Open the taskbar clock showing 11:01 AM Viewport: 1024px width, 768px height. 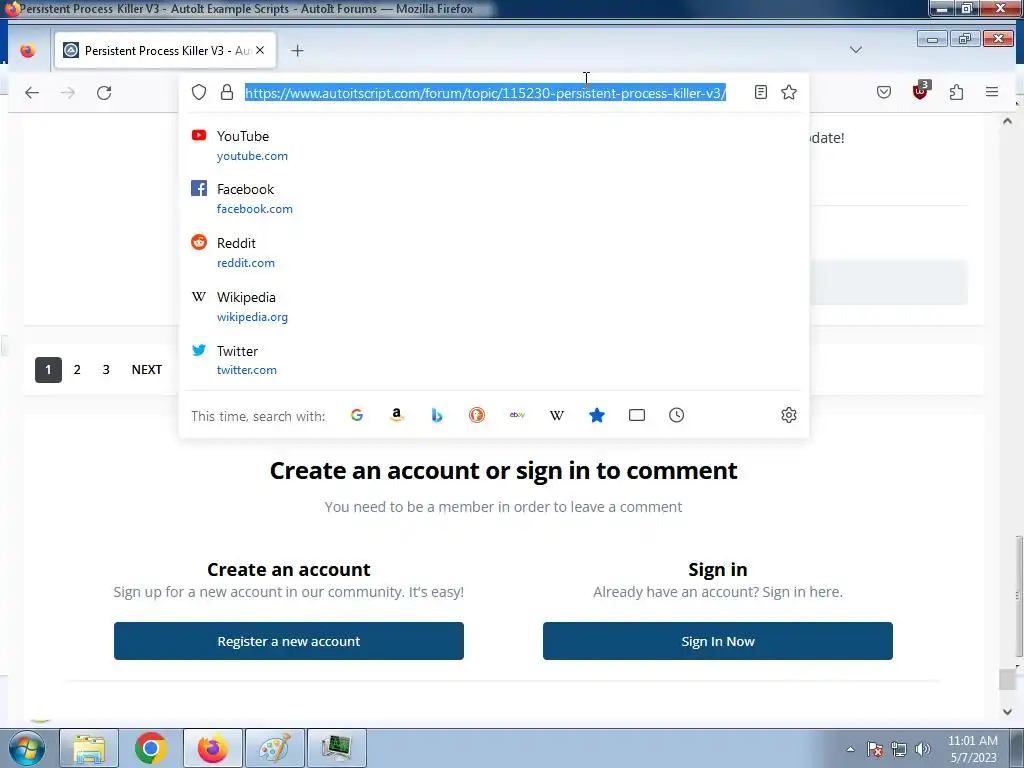(x=972, y=749)
